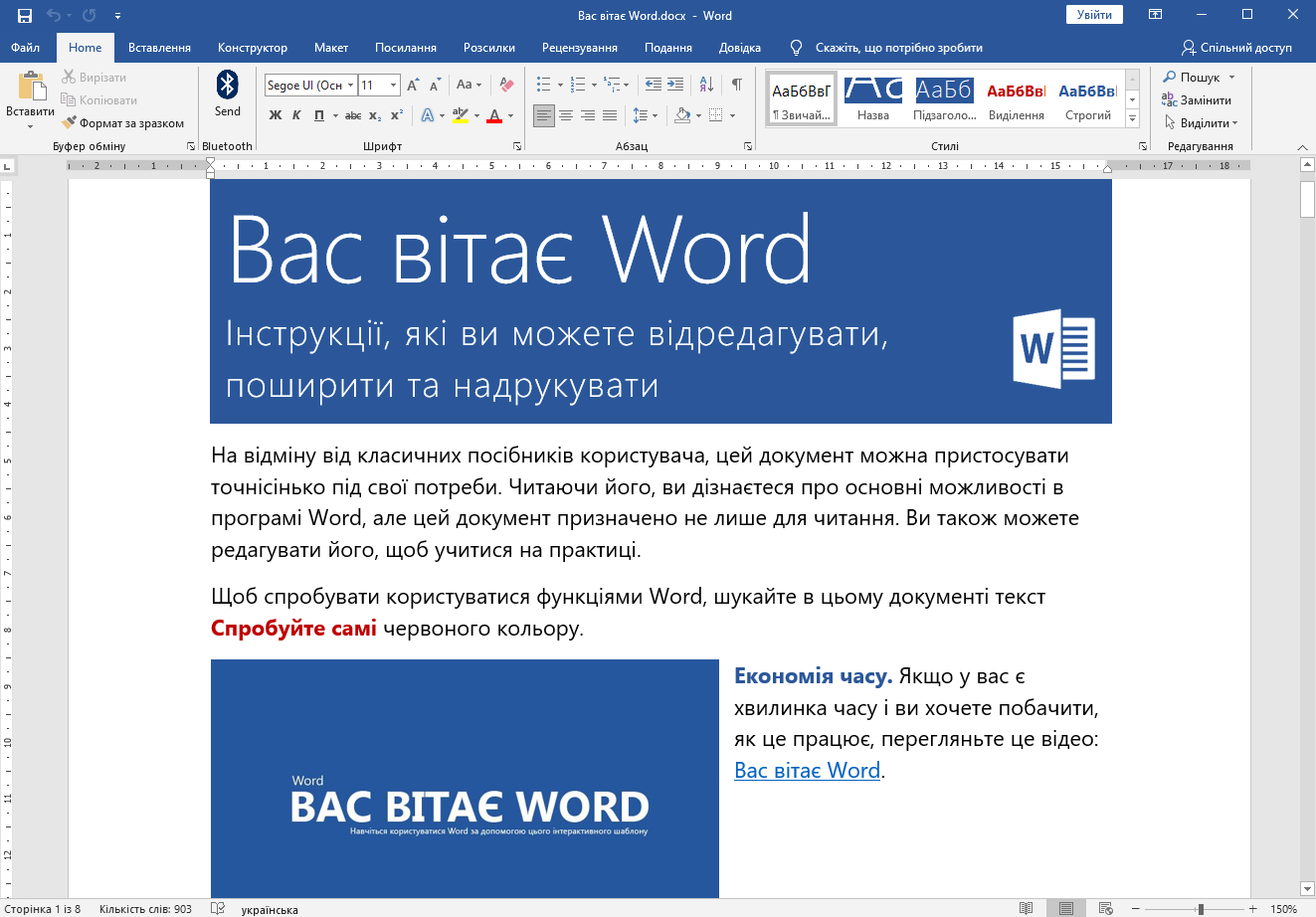Click the Save icon in quick access toolbar
1316x917 pixels.
25,15
